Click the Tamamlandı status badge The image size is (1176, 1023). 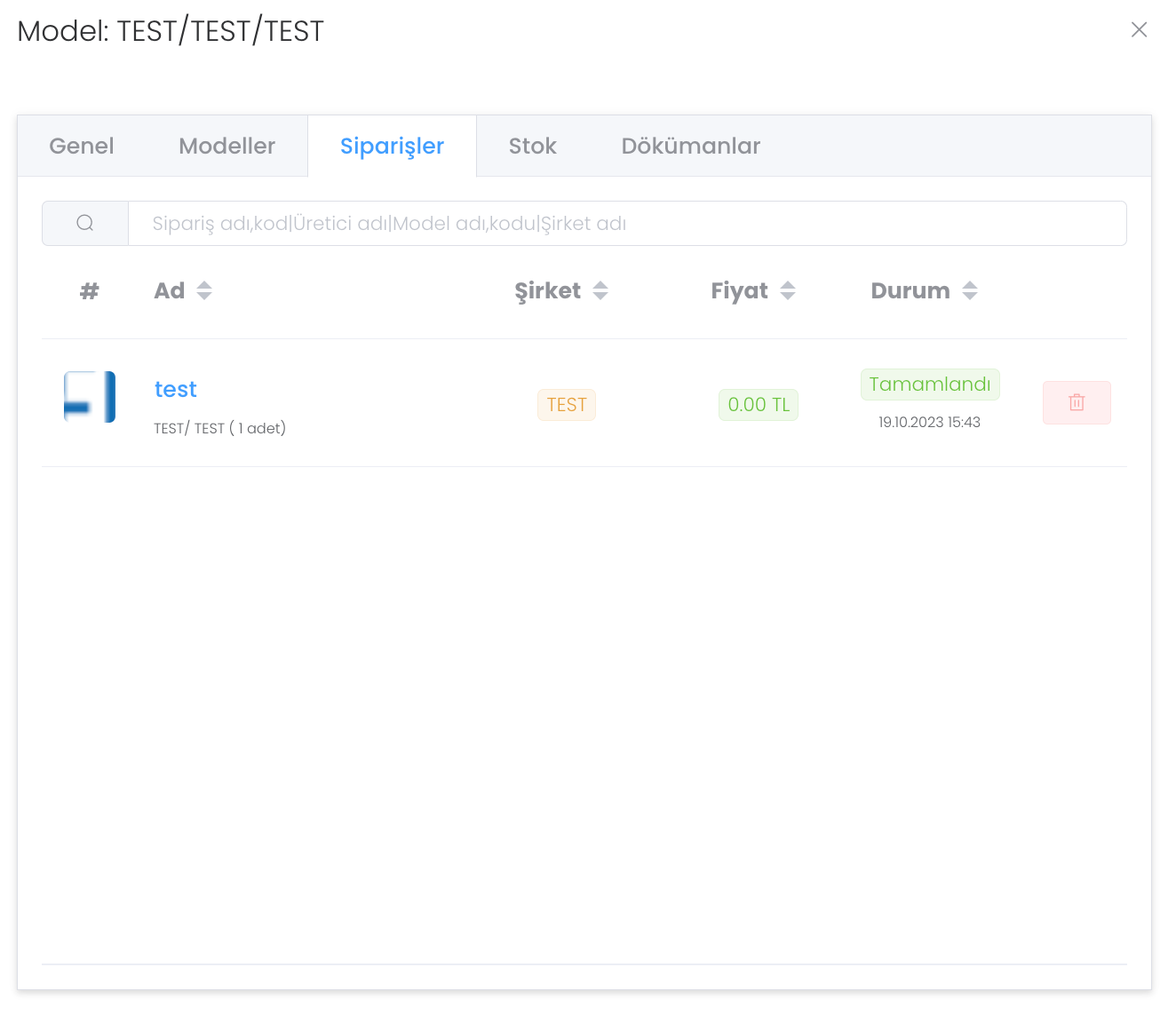(x=930, y=385)
